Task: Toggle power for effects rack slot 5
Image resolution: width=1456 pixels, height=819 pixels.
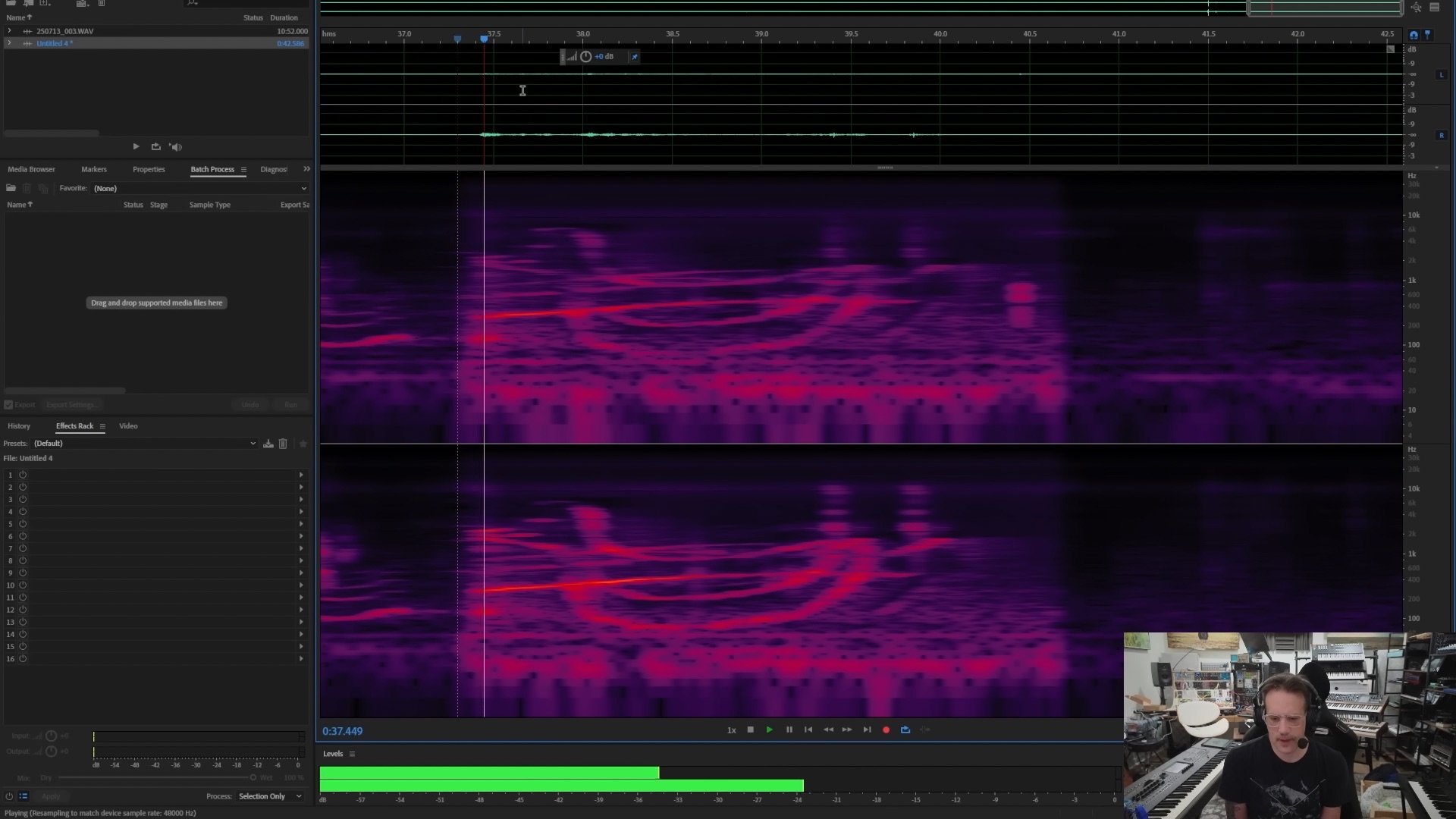Action: [x=23, y=524]
